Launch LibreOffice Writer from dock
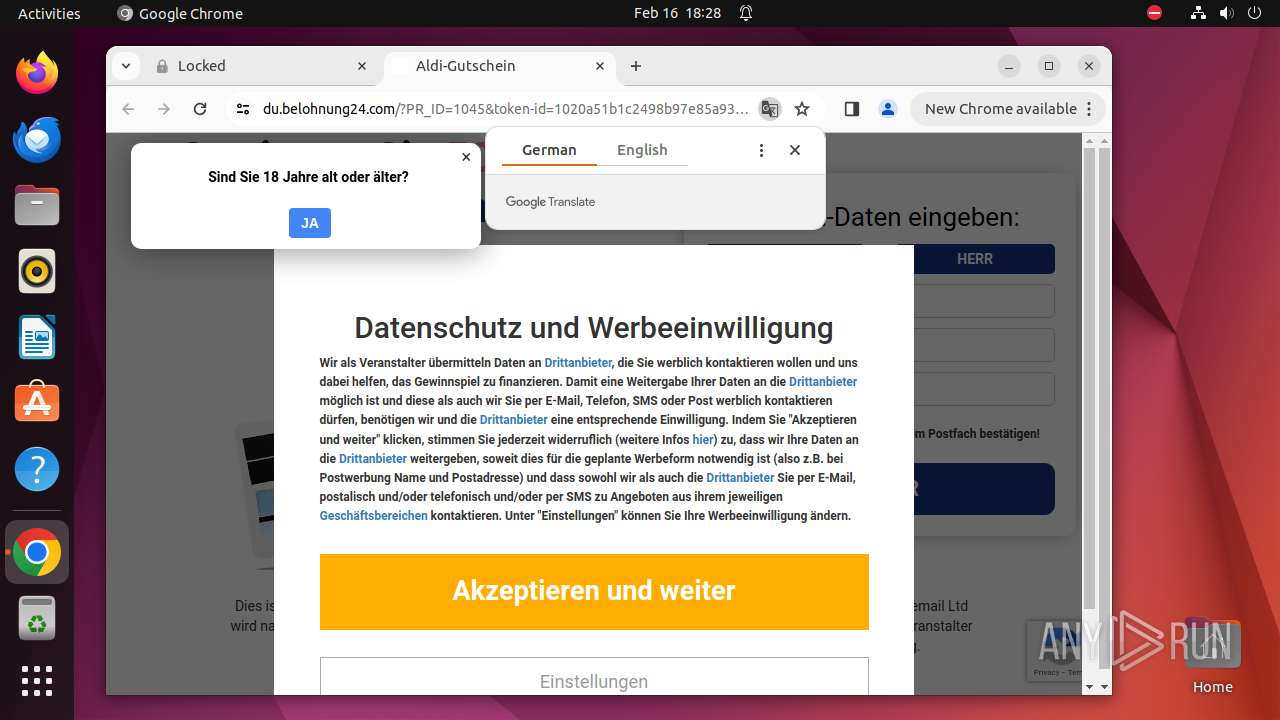The height and width of the screenshot is (720, 1280). (37, 338)
